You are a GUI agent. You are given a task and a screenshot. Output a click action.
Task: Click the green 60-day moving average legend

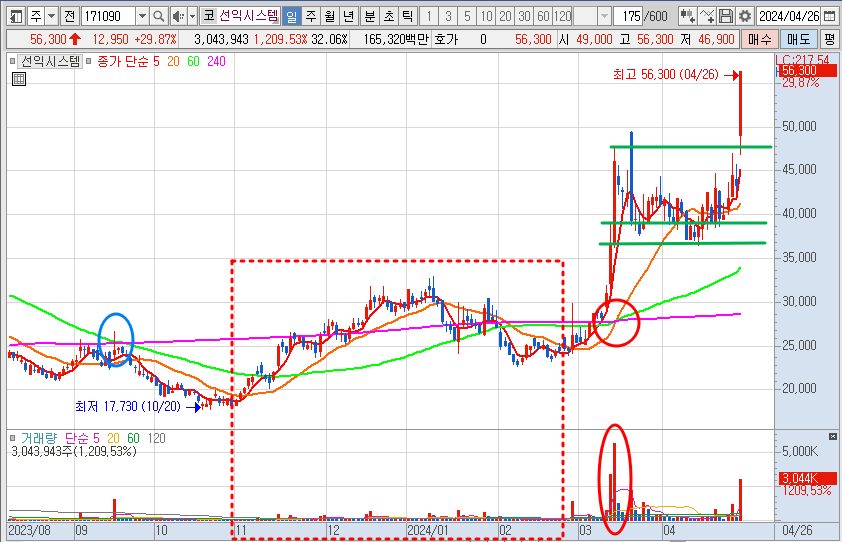[193, 61]
